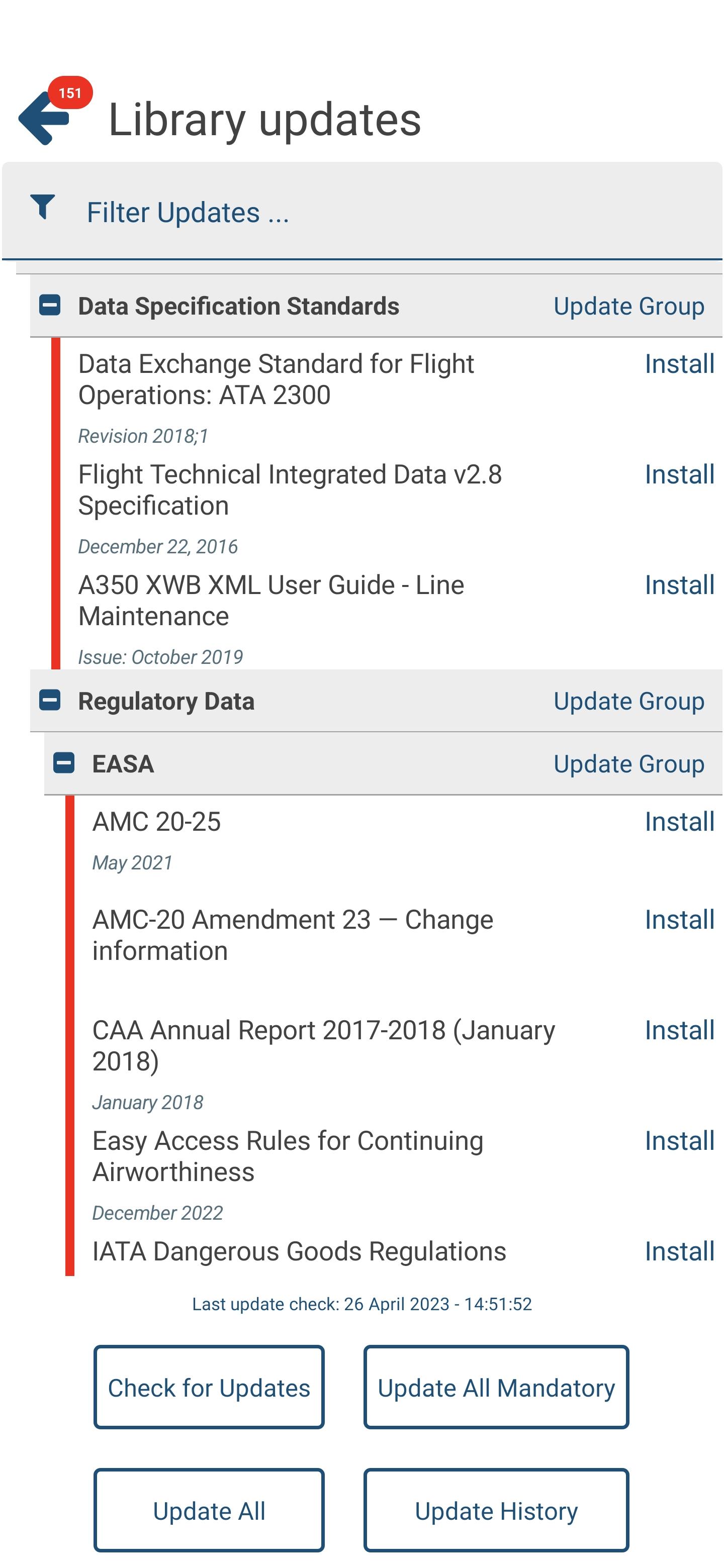
Task: Install Easy Access Rules for Continuing Airworthiness
Action: 679,1141
